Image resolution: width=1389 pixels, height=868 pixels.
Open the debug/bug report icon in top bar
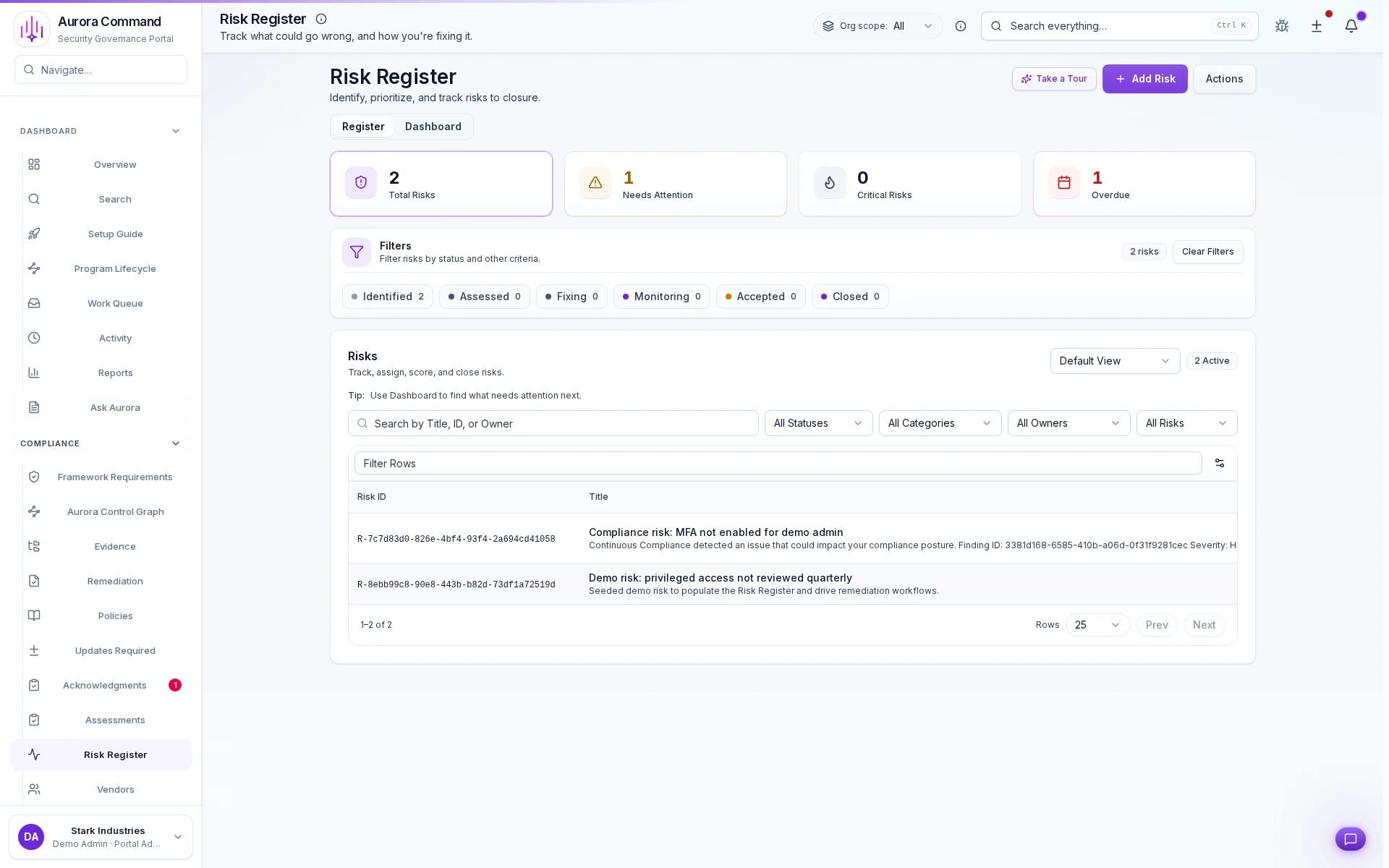1281,26
